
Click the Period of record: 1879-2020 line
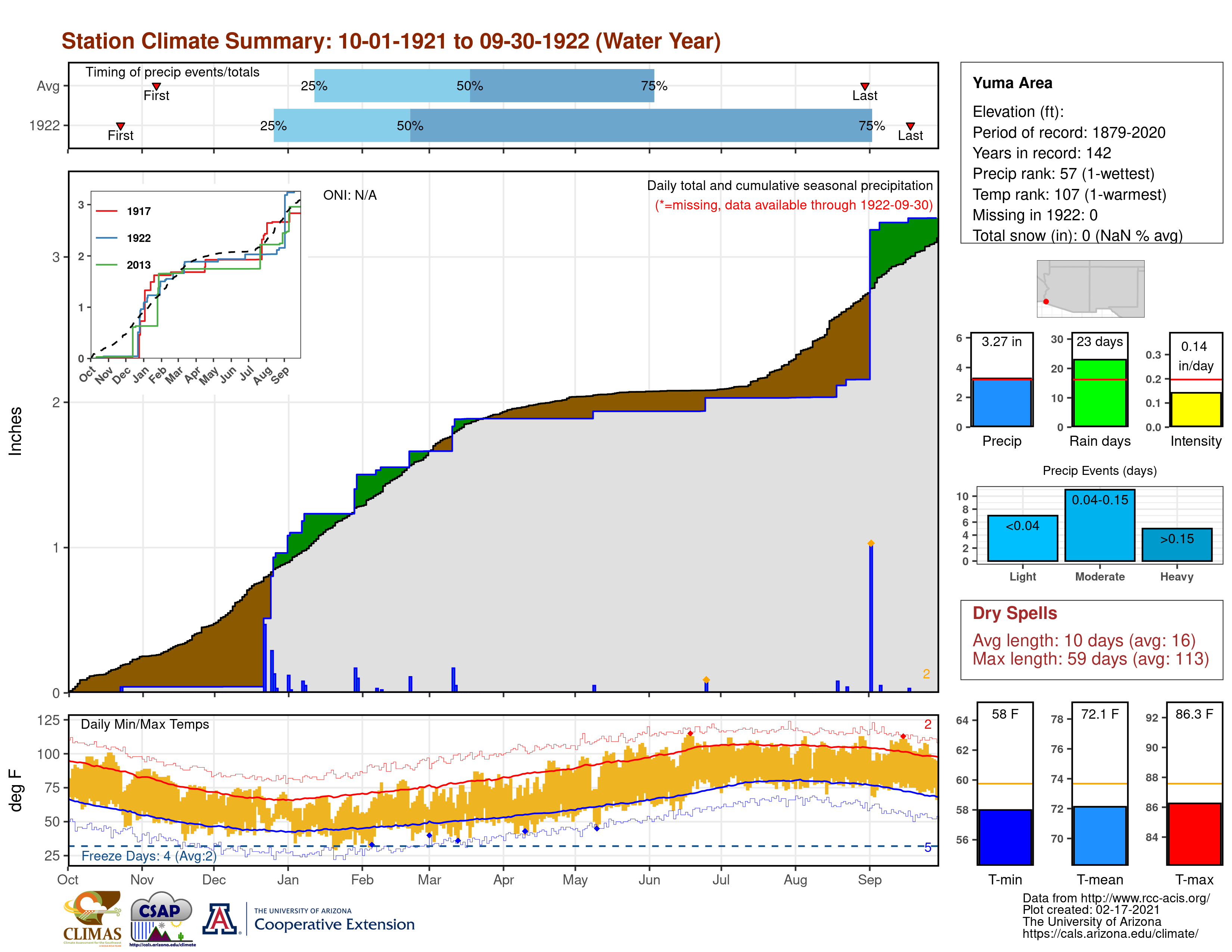point(1068,133)
